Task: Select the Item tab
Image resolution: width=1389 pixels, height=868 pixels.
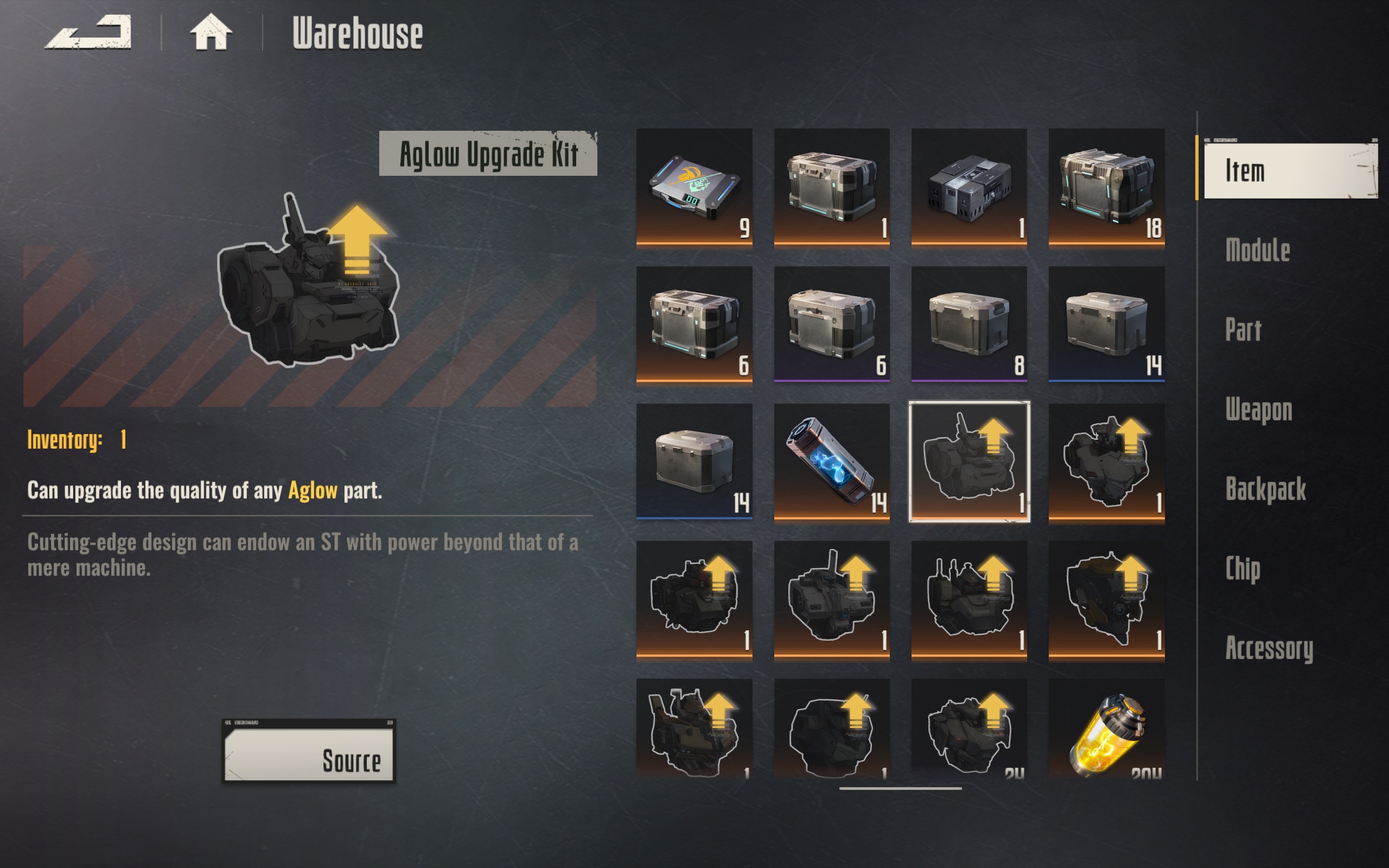Action: click(x=1290, y=170)
